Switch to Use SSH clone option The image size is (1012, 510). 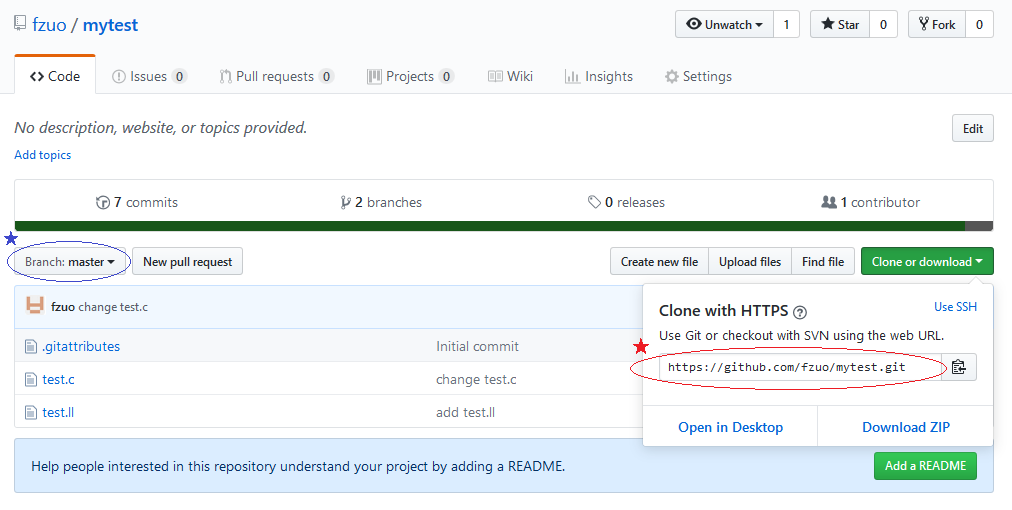(955, 307)
